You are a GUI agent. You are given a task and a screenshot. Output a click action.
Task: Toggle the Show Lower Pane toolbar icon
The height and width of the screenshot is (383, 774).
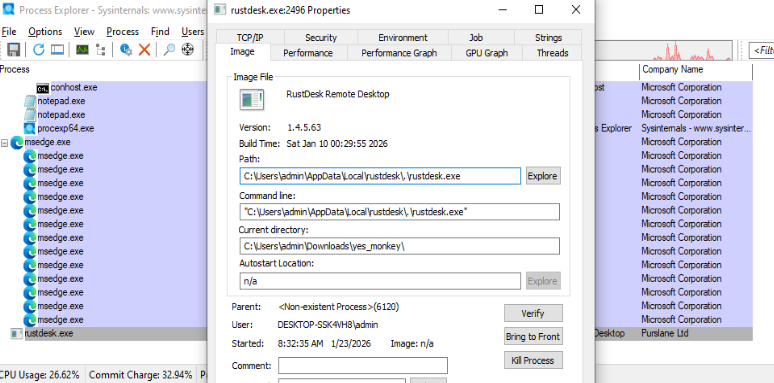57,49
